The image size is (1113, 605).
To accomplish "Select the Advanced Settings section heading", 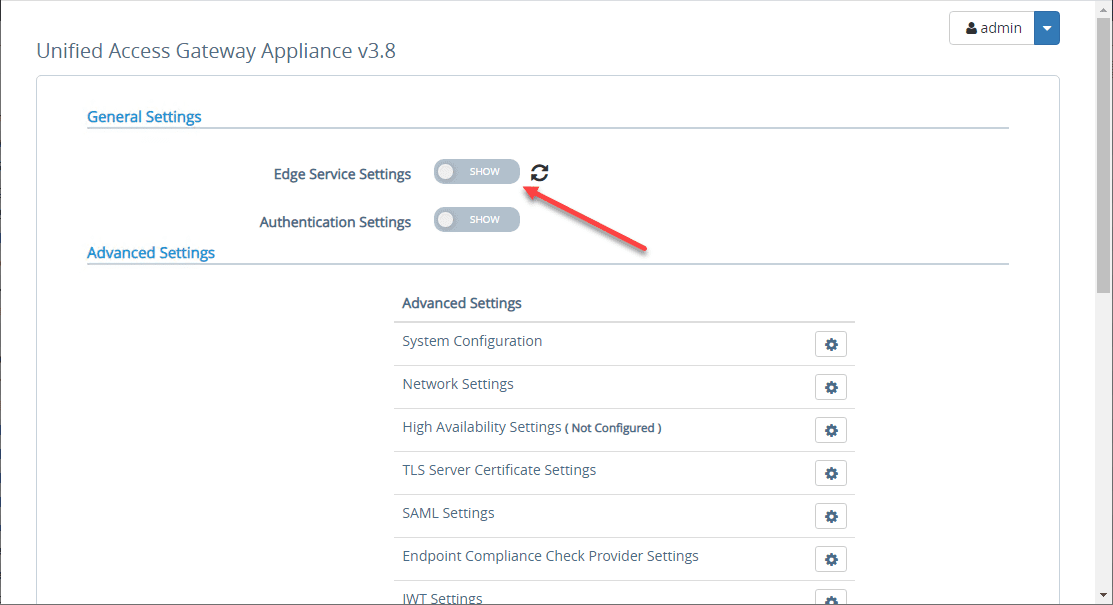I will (150, 252).
